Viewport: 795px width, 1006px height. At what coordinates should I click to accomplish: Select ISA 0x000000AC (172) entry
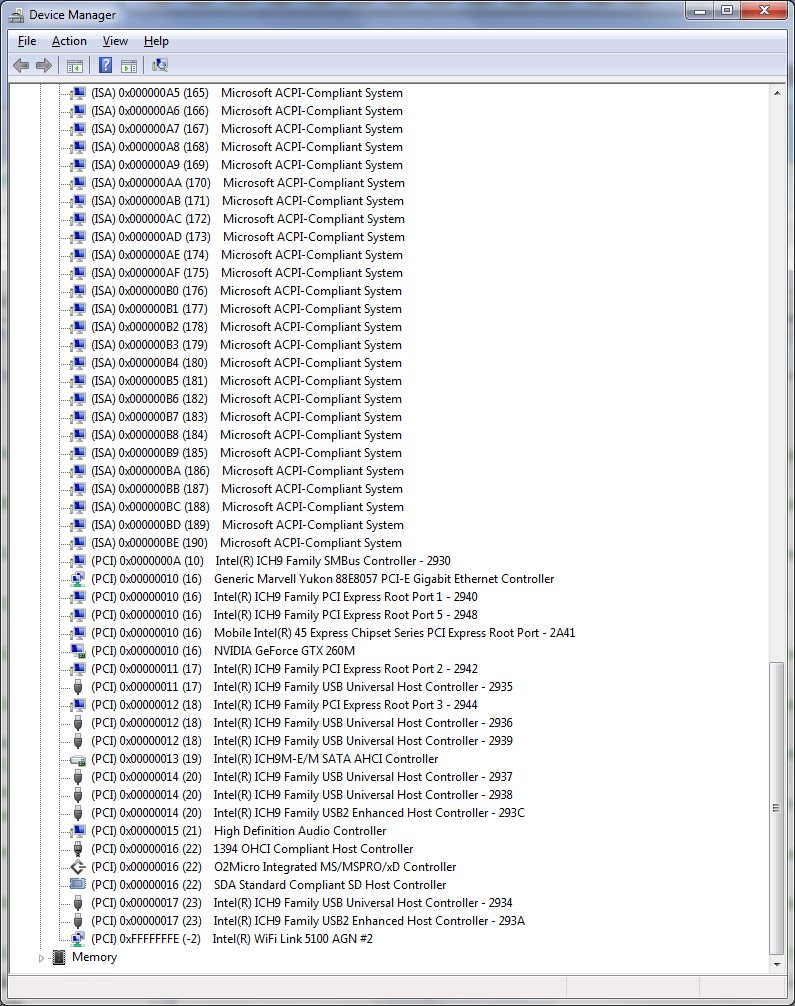[248, 219]
